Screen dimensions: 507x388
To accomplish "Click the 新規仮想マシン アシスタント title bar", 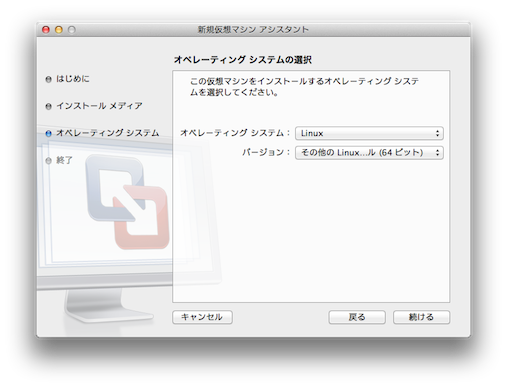I will [253, 30].
